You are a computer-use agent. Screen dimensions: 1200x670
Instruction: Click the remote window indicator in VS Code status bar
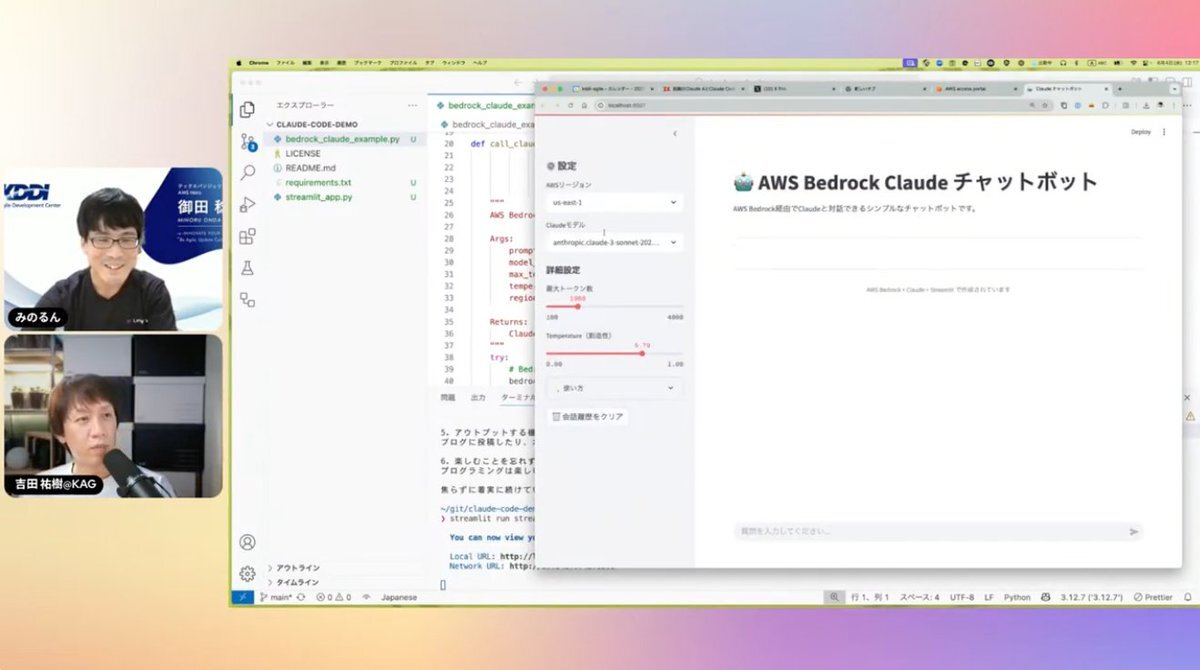(x=242, y=597)
